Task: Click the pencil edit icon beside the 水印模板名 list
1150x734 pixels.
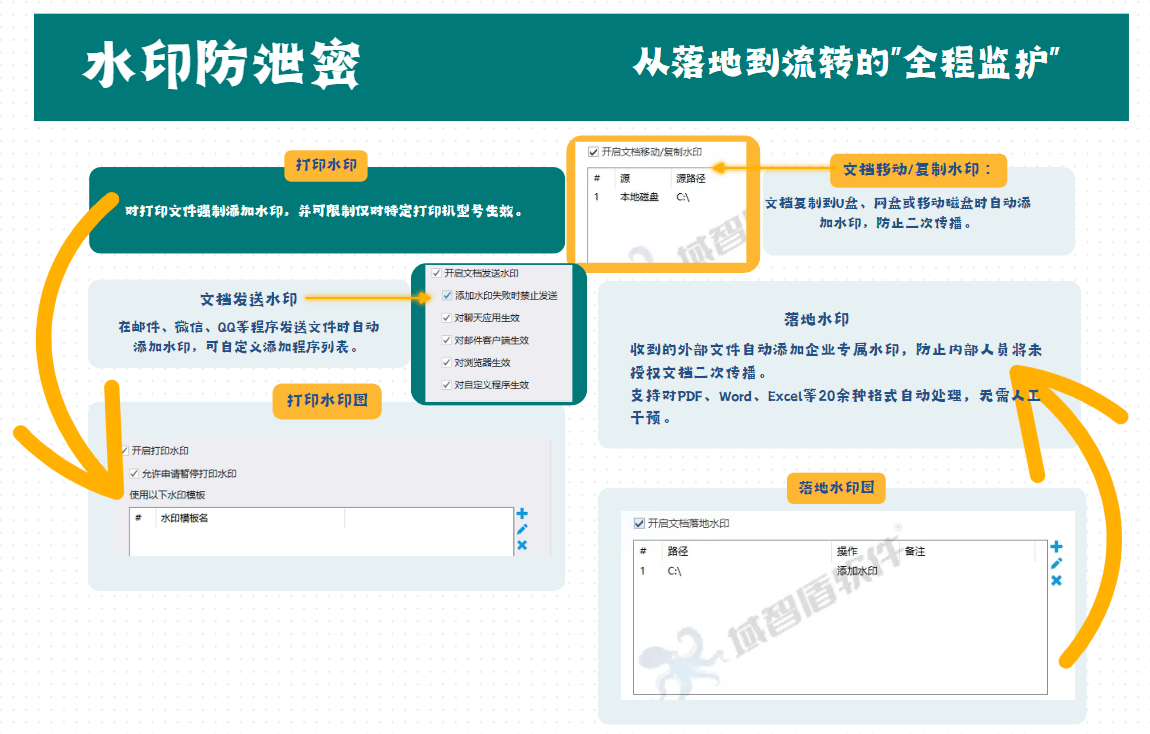Action: click(x=522, y=529)
